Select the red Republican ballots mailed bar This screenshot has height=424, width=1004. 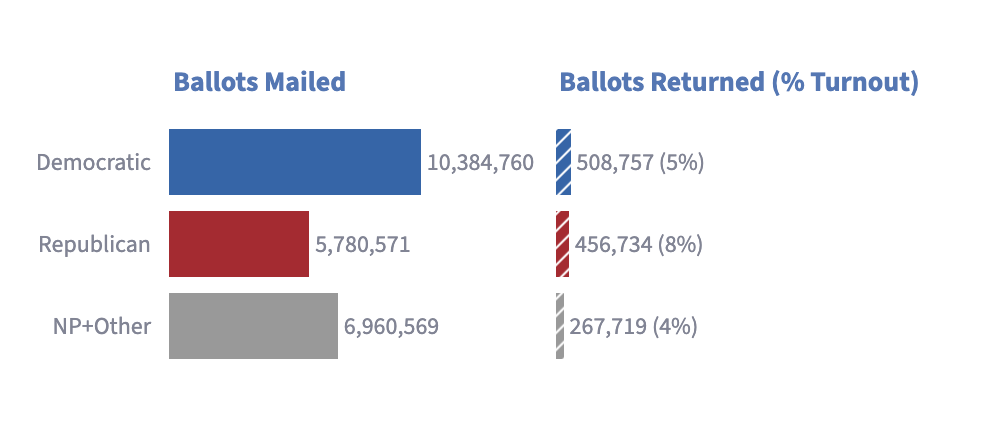pos(239,244)
